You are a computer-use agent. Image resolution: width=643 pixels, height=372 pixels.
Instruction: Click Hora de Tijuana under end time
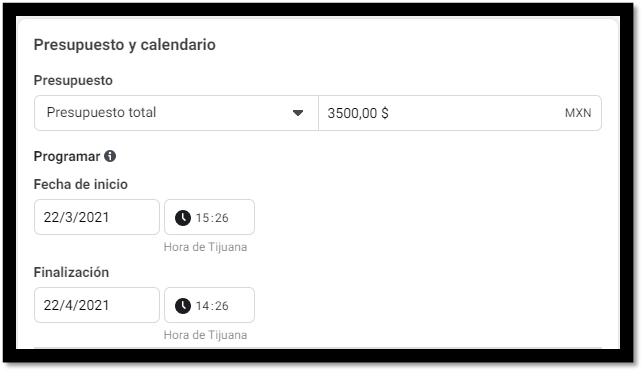point(205,335)
